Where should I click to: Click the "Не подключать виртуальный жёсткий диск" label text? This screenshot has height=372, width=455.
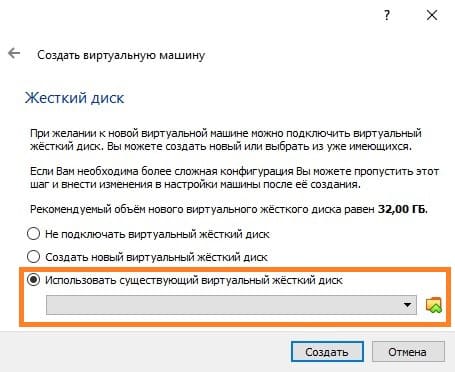coord(157,234)
